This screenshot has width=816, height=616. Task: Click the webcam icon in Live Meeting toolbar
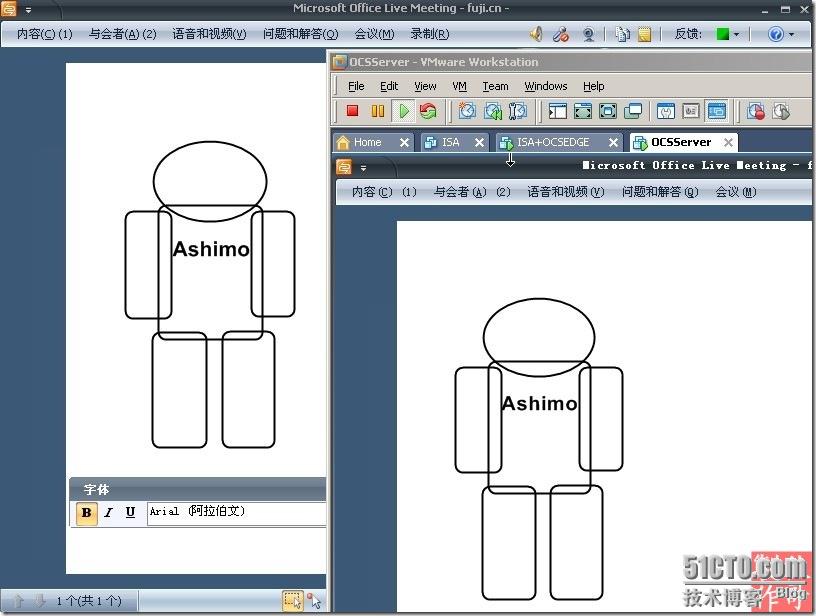click(x=589, y=34)
